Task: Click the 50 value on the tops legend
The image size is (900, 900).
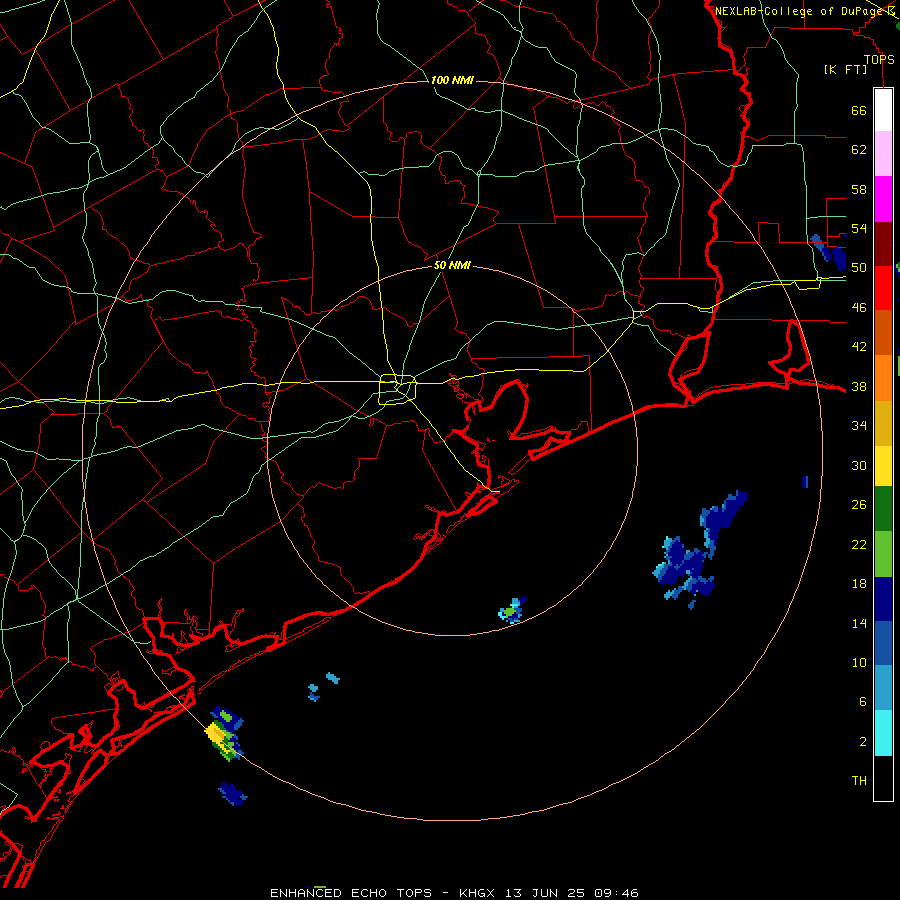Action: point(859,267)
